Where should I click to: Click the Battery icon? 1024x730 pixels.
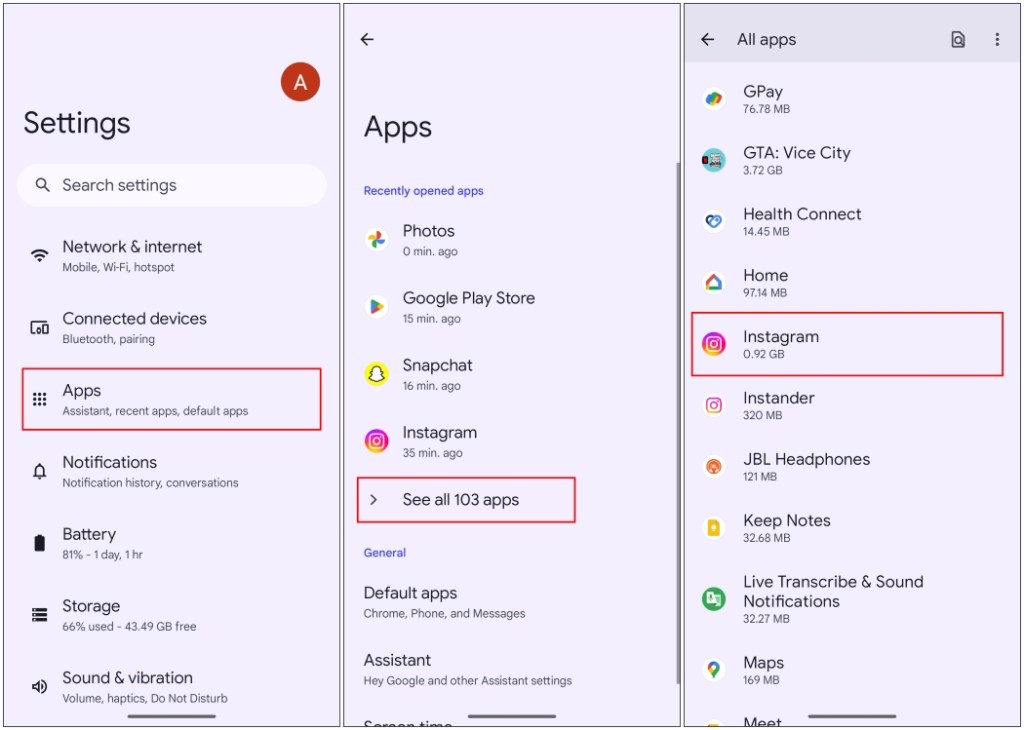[x=40, y=543]
